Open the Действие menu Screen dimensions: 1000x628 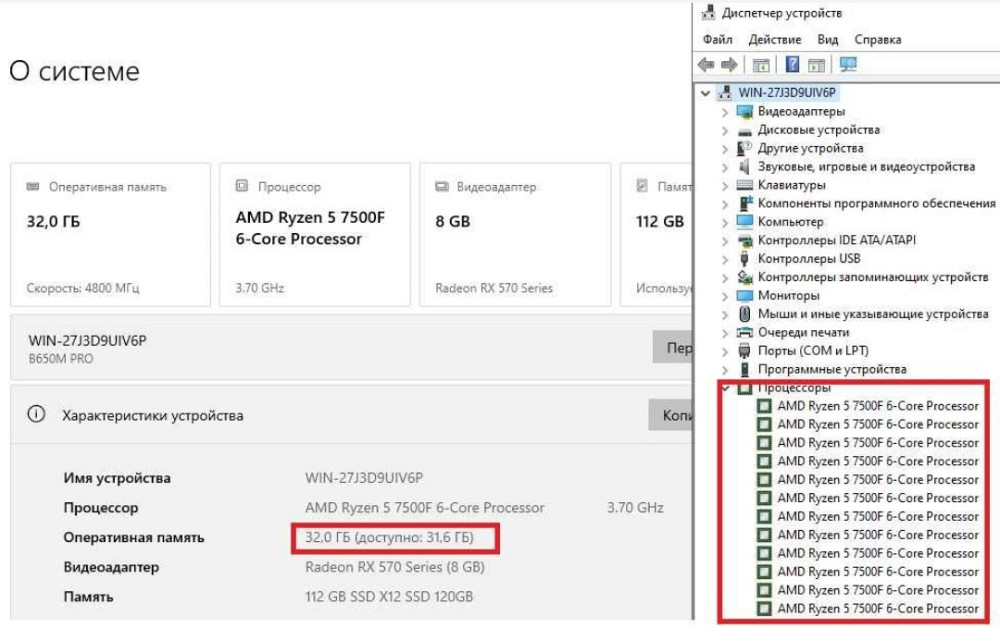(x=774, y=40)
